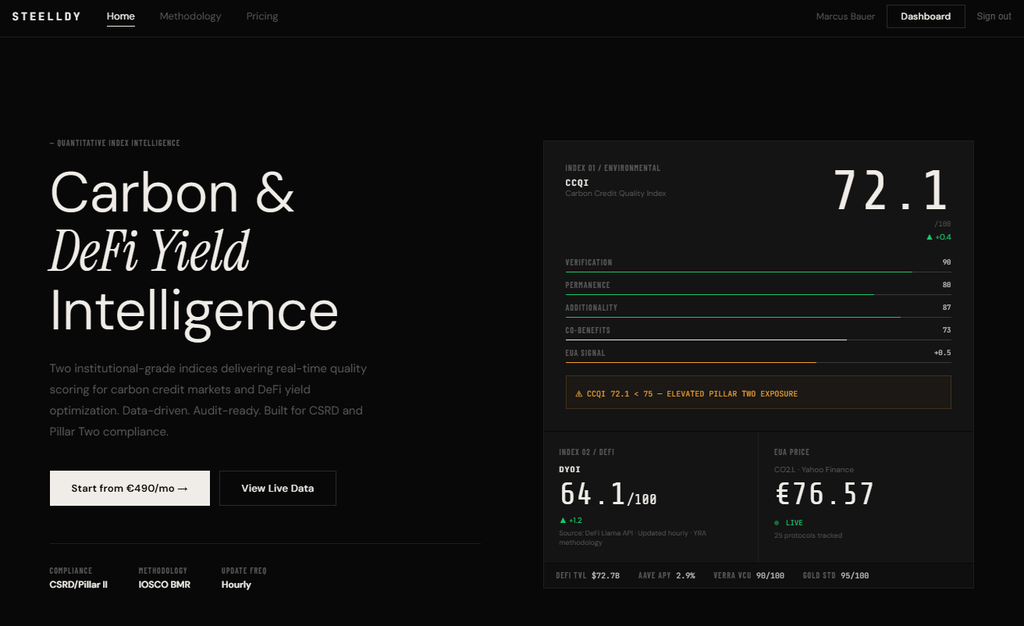The width and height of the screenshot is (1024, 626).
Task: Click the warning icon in CCQI alert
Action: 579,394
